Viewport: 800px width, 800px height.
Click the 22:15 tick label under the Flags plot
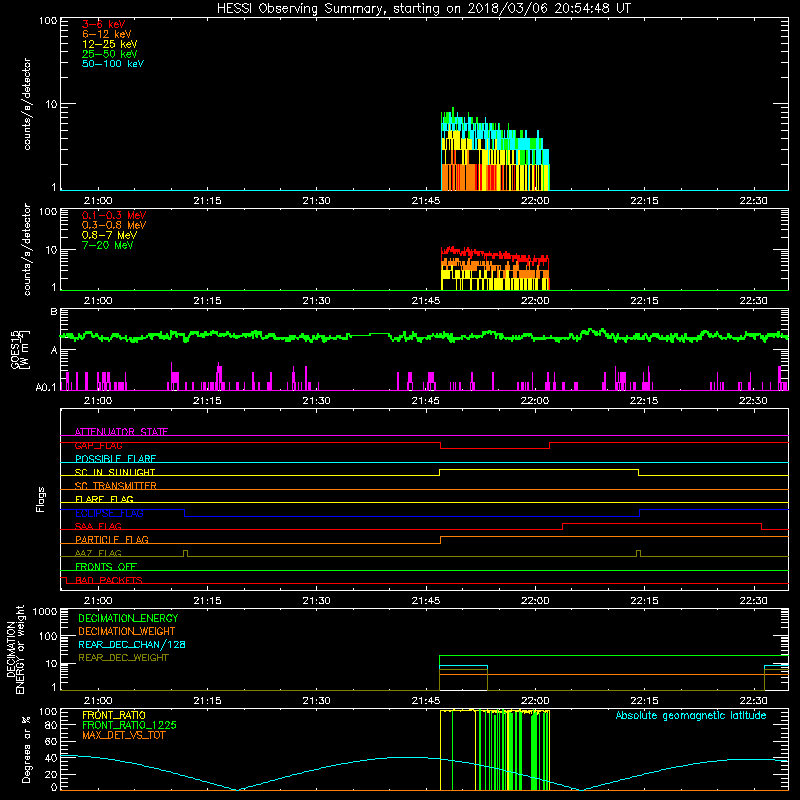(x=644, y=601)
